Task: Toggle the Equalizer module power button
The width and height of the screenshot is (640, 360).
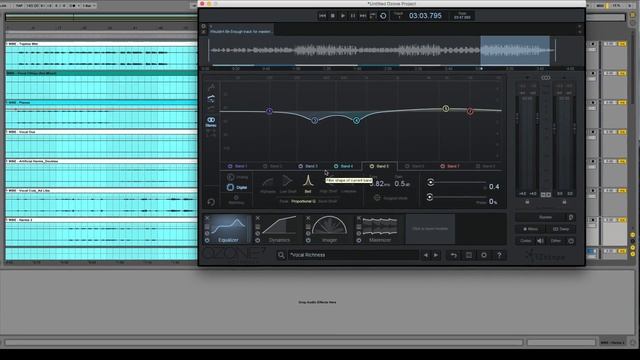Action: point(207,240)
